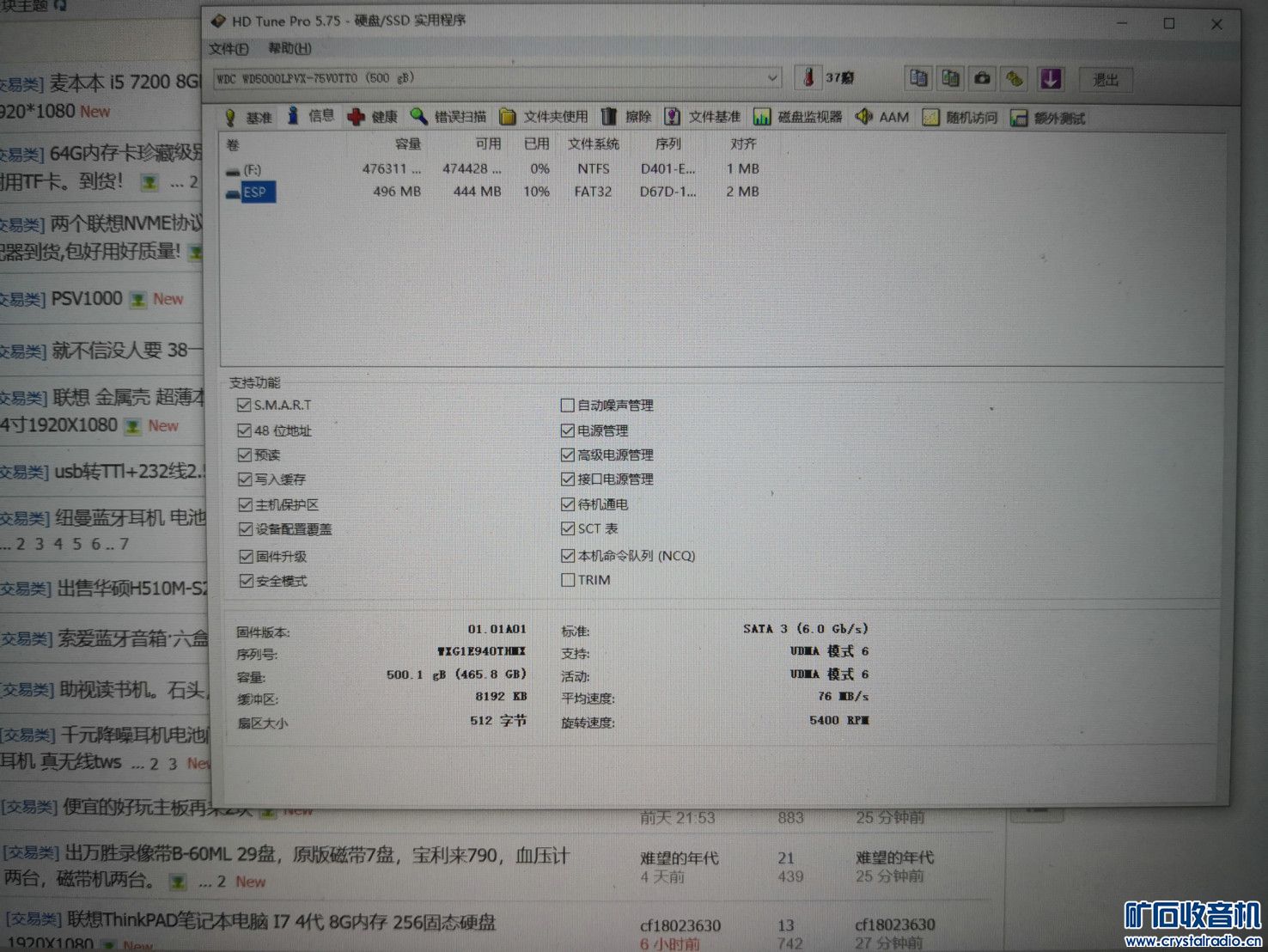Toggle the 主机保护区 checkbox
This screenshot has width=1268, height=952.
coord(246,504)
